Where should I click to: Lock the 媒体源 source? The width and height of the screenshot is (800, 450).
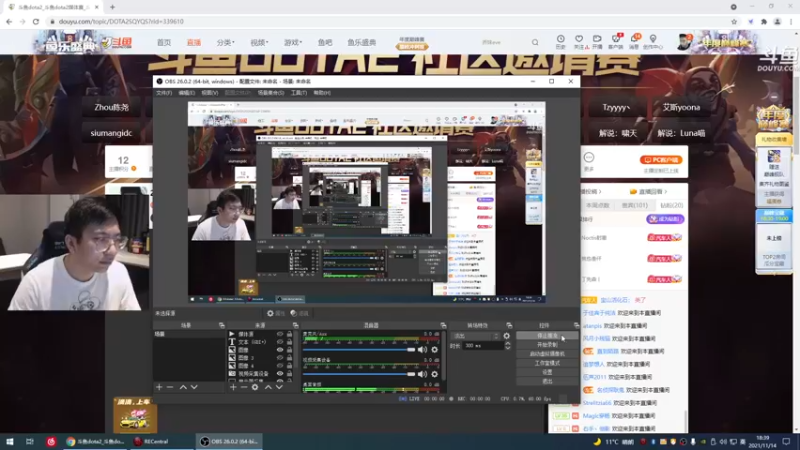tap(289, 334)
